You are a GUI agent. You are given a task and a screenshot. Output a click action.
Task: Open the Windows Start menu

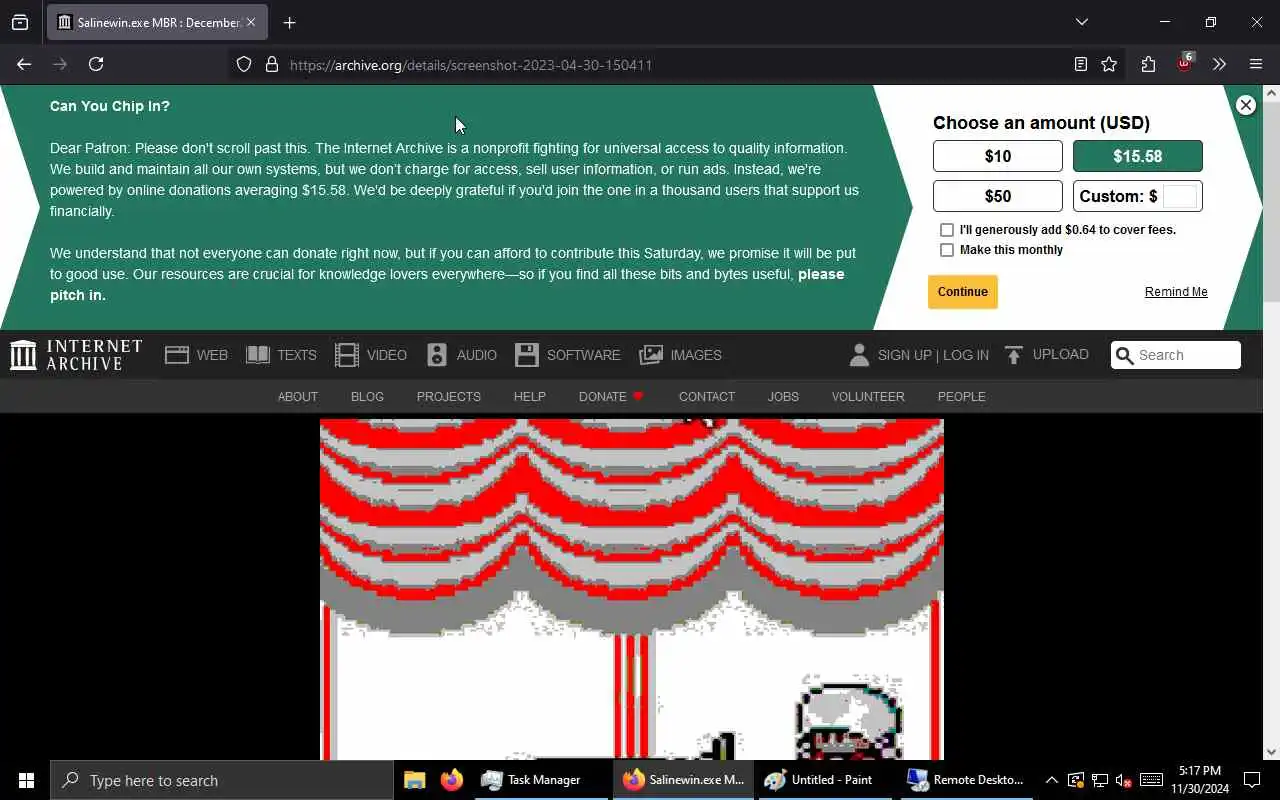click(x=26, y=780)
